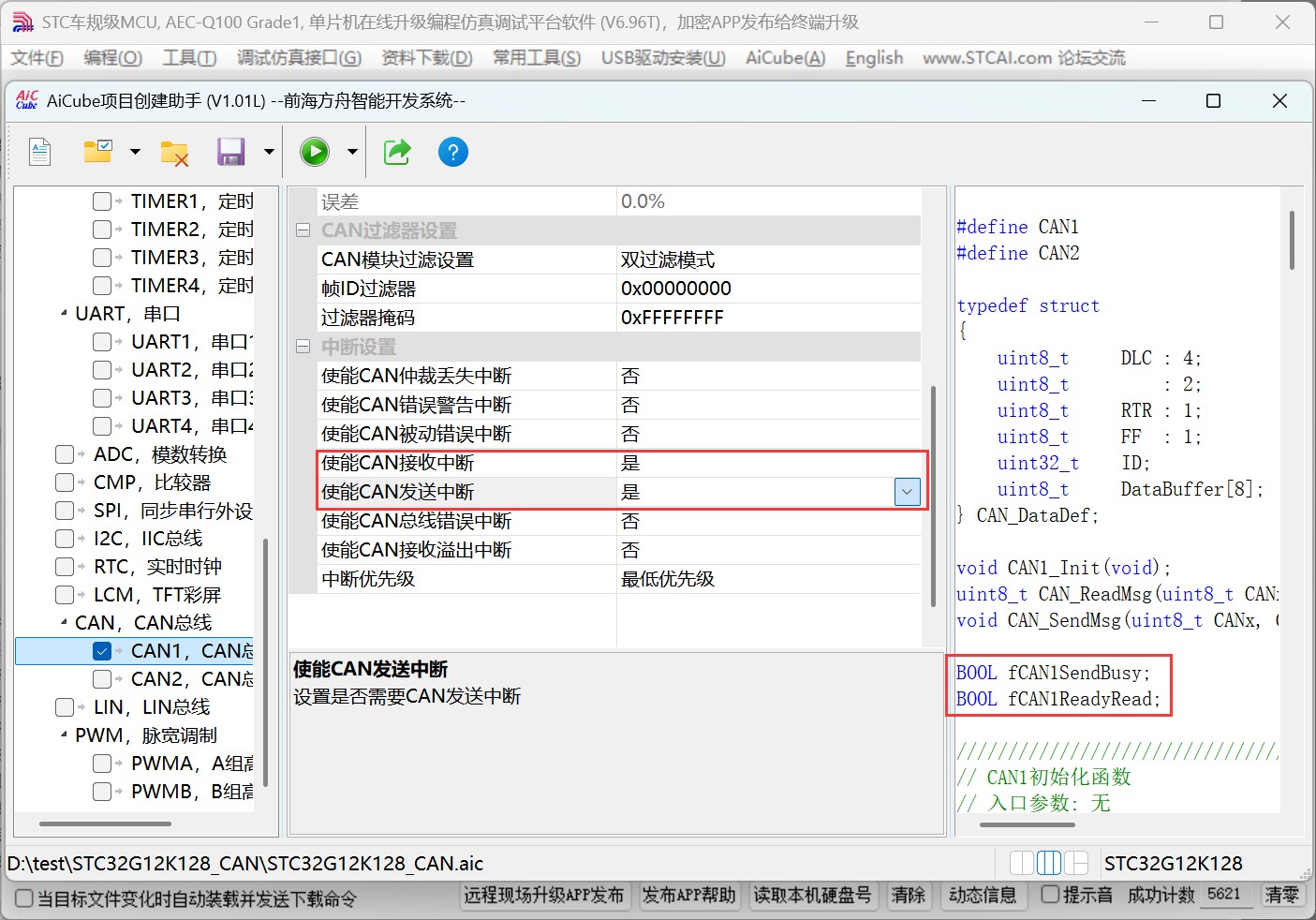
Task: Collapse the CAN过滤器设置 property group
Action: pyautogui.click(x=303, y=230)
